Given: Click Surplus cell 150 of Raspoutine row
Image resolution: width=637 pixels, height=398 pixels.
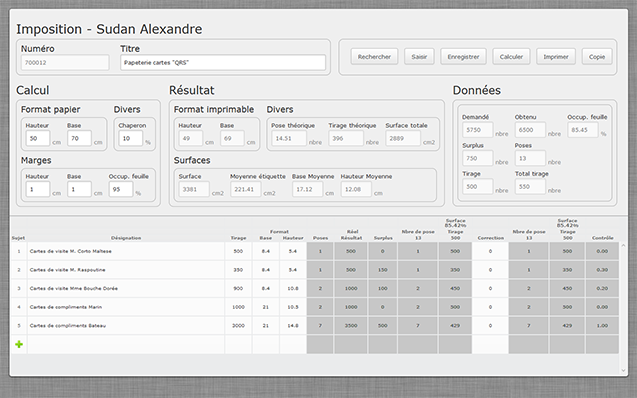Looking at the screenshot, I should (x=383, y=270).
